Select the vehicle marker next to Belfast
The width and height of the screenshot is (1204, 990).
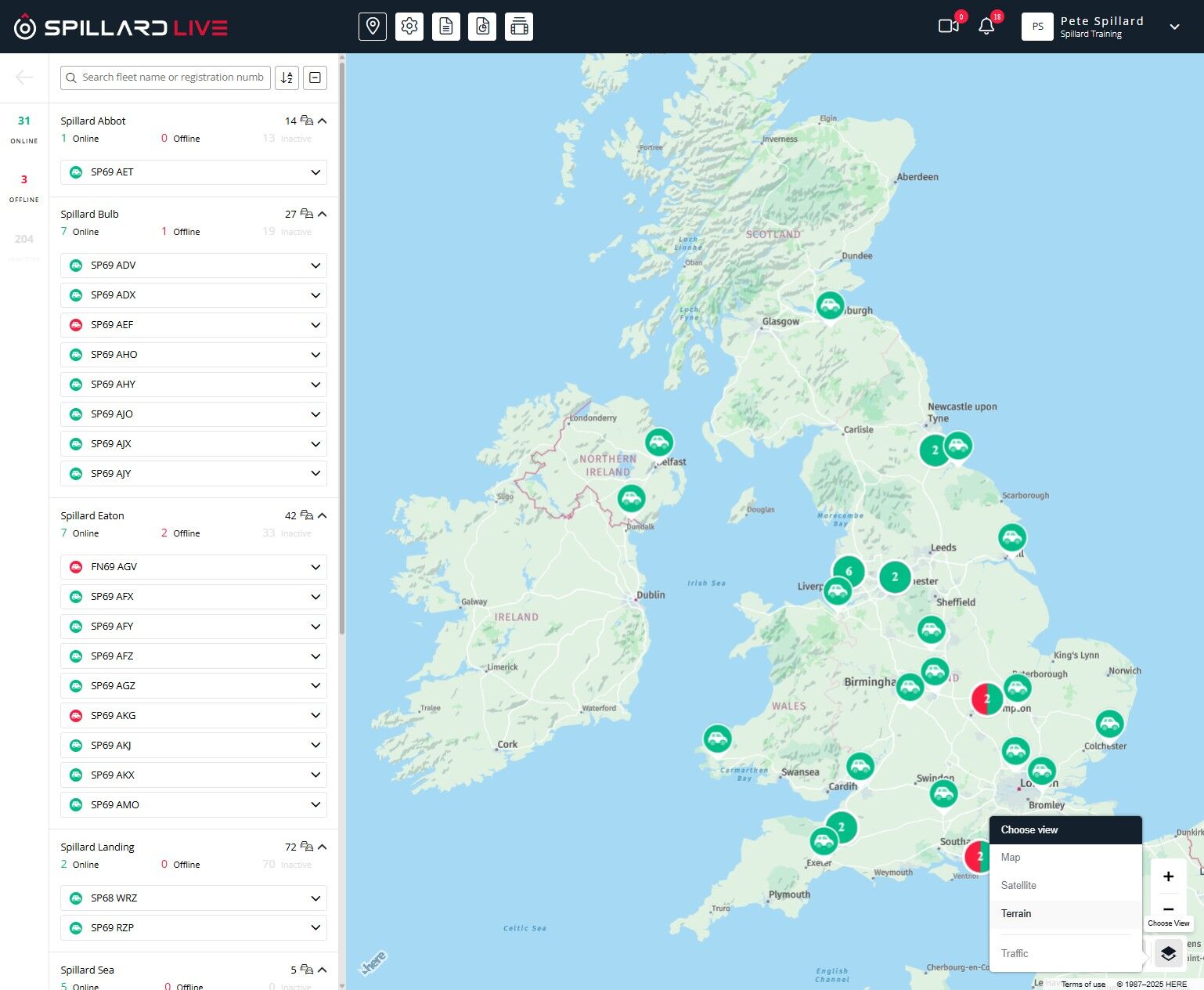point(659,443)
